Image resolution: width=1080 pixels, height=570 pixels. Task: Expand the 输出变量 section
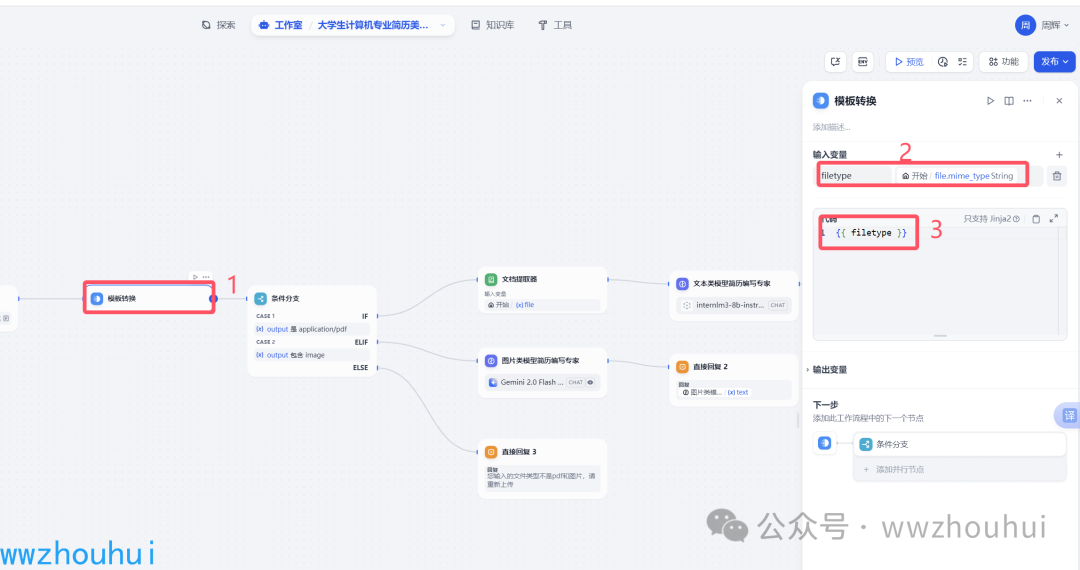click(830, 370)
